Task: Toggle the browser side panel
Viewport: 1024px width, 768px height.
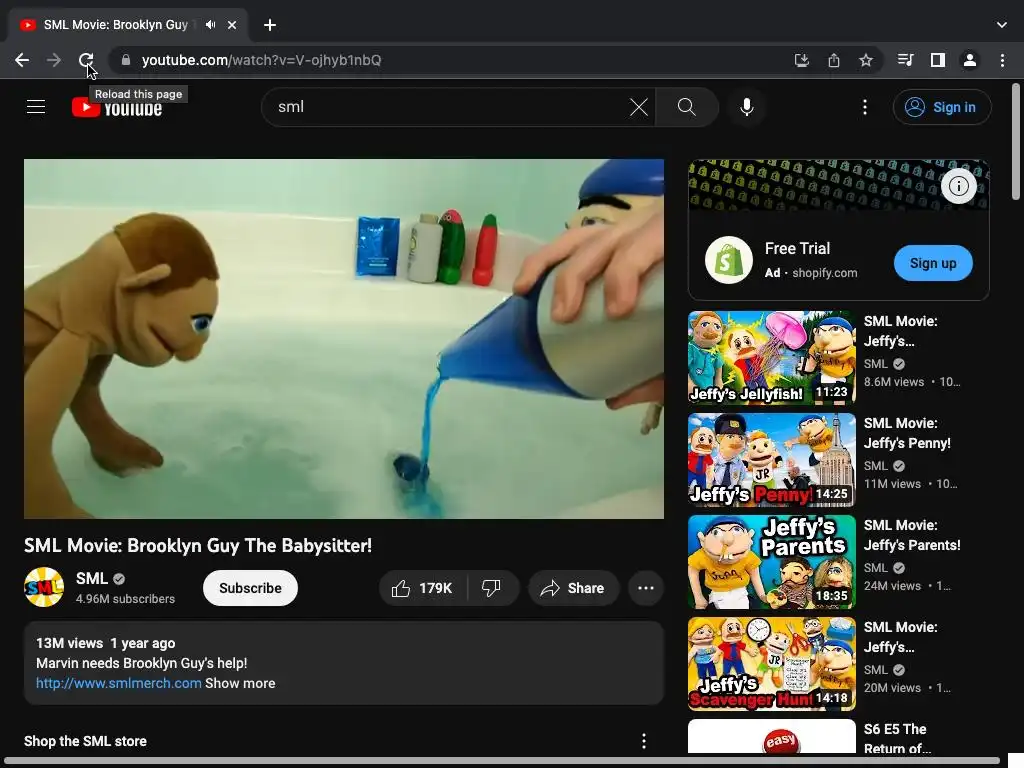Action: point(938,60)
